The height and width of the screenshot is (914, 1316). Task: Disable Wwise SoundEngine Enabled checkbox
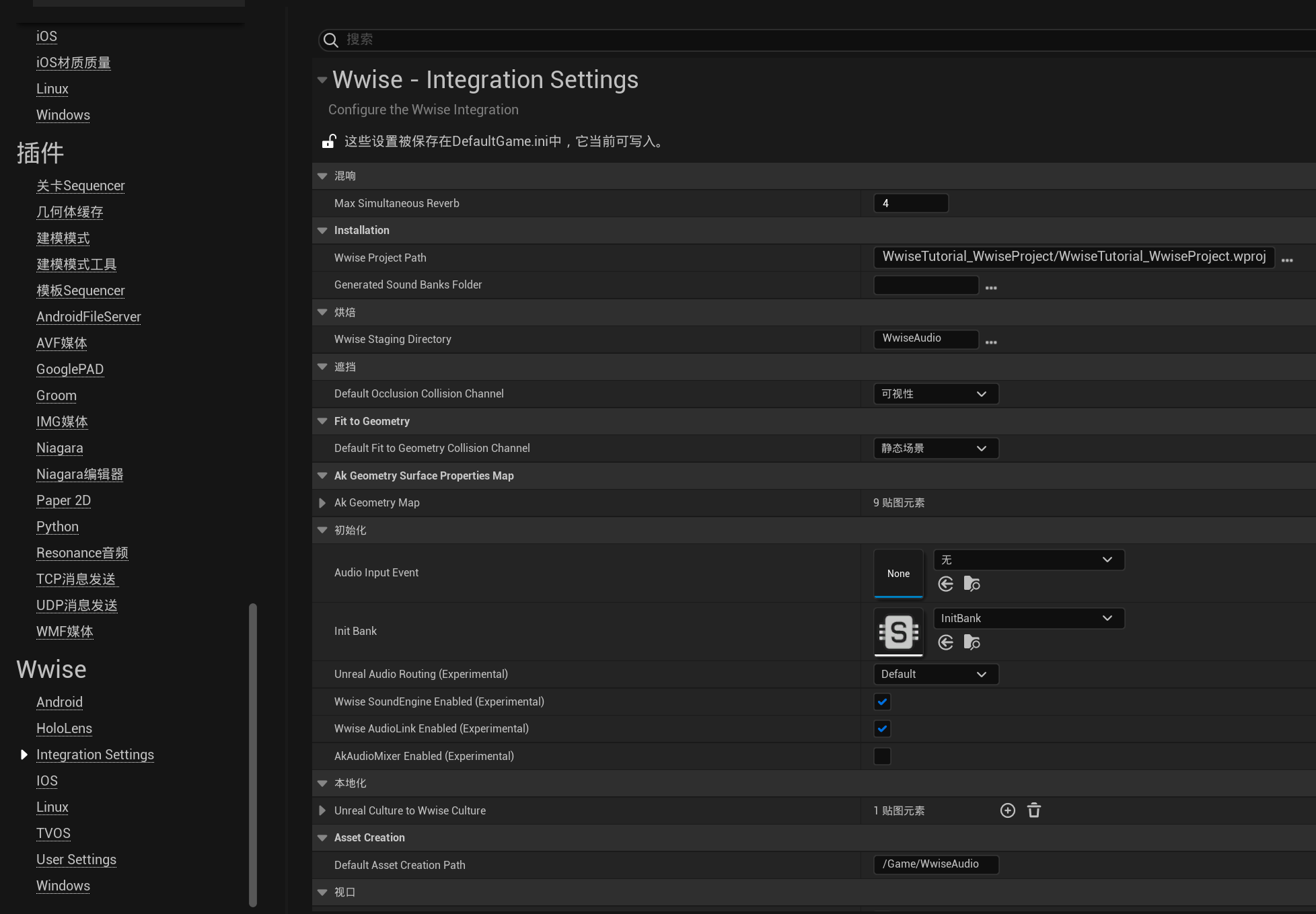882,701
